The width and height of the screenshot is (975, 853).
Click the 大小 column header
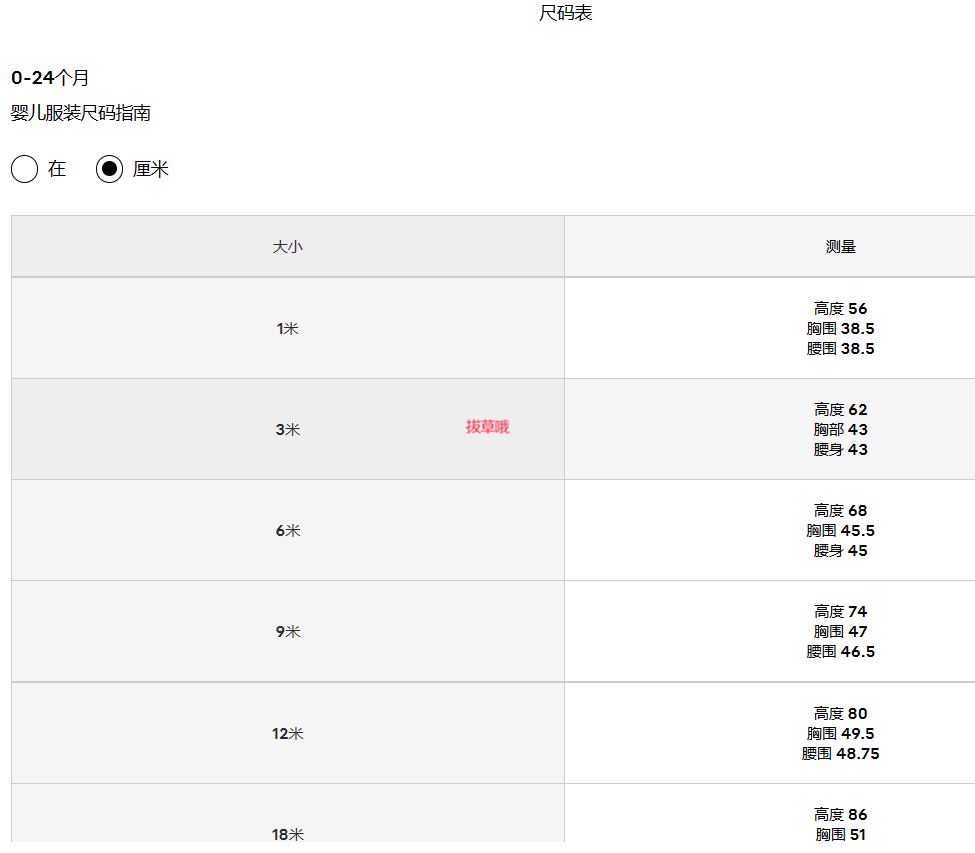pos(287,247)
